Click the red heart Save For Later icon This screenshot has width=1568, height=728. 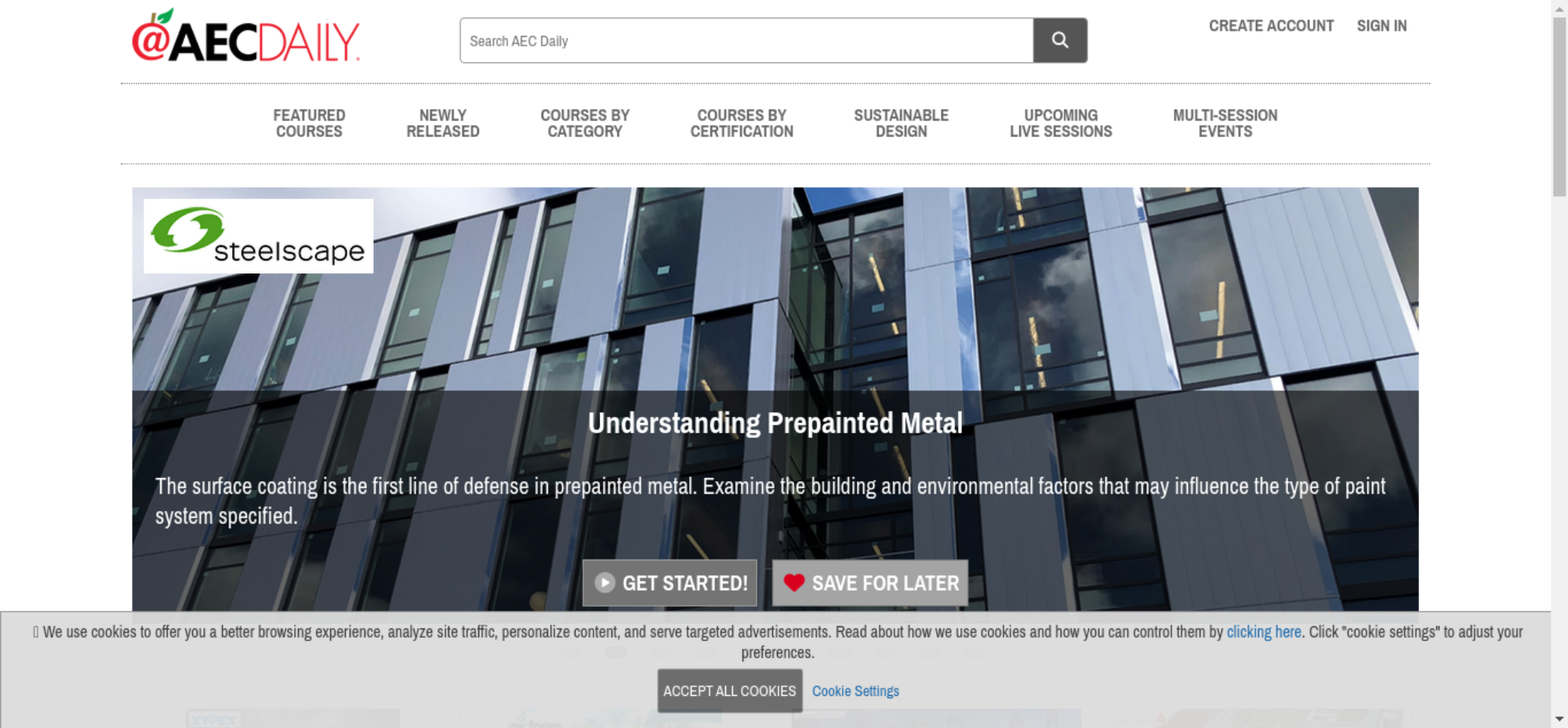point(793,583)
